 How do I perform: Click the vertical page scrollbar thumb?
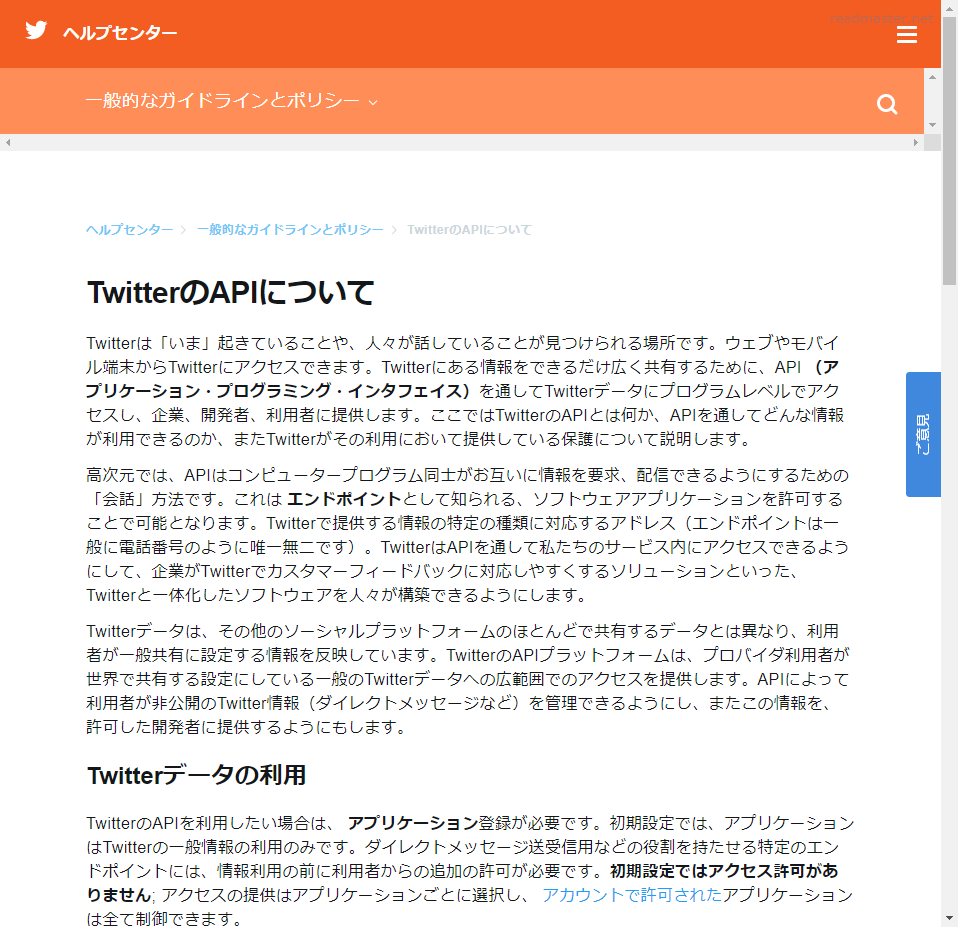click(949, 150)
